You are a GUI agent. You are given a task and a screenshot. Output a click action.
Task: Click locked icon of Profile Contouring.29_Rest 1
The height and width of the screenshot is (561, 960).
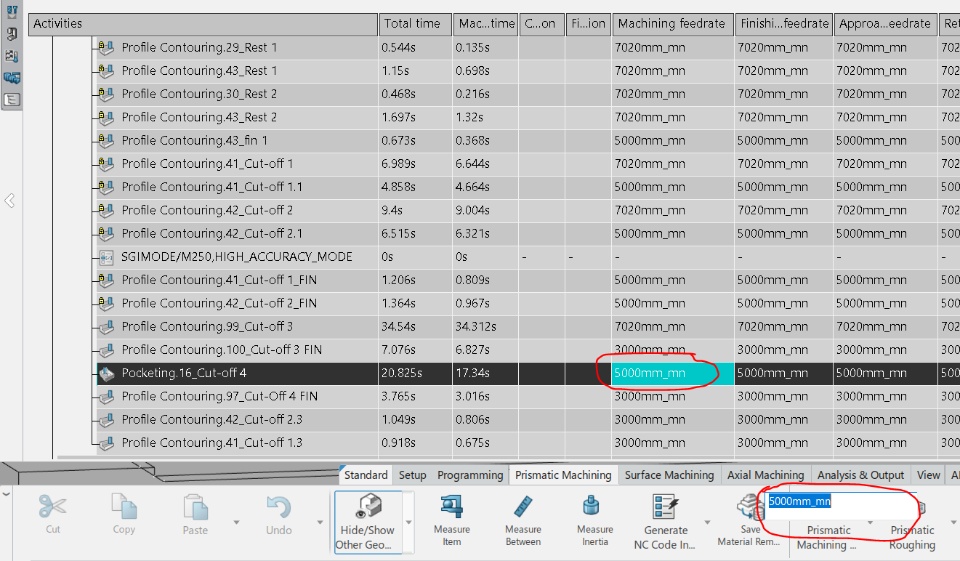click(x=106, y=47)
